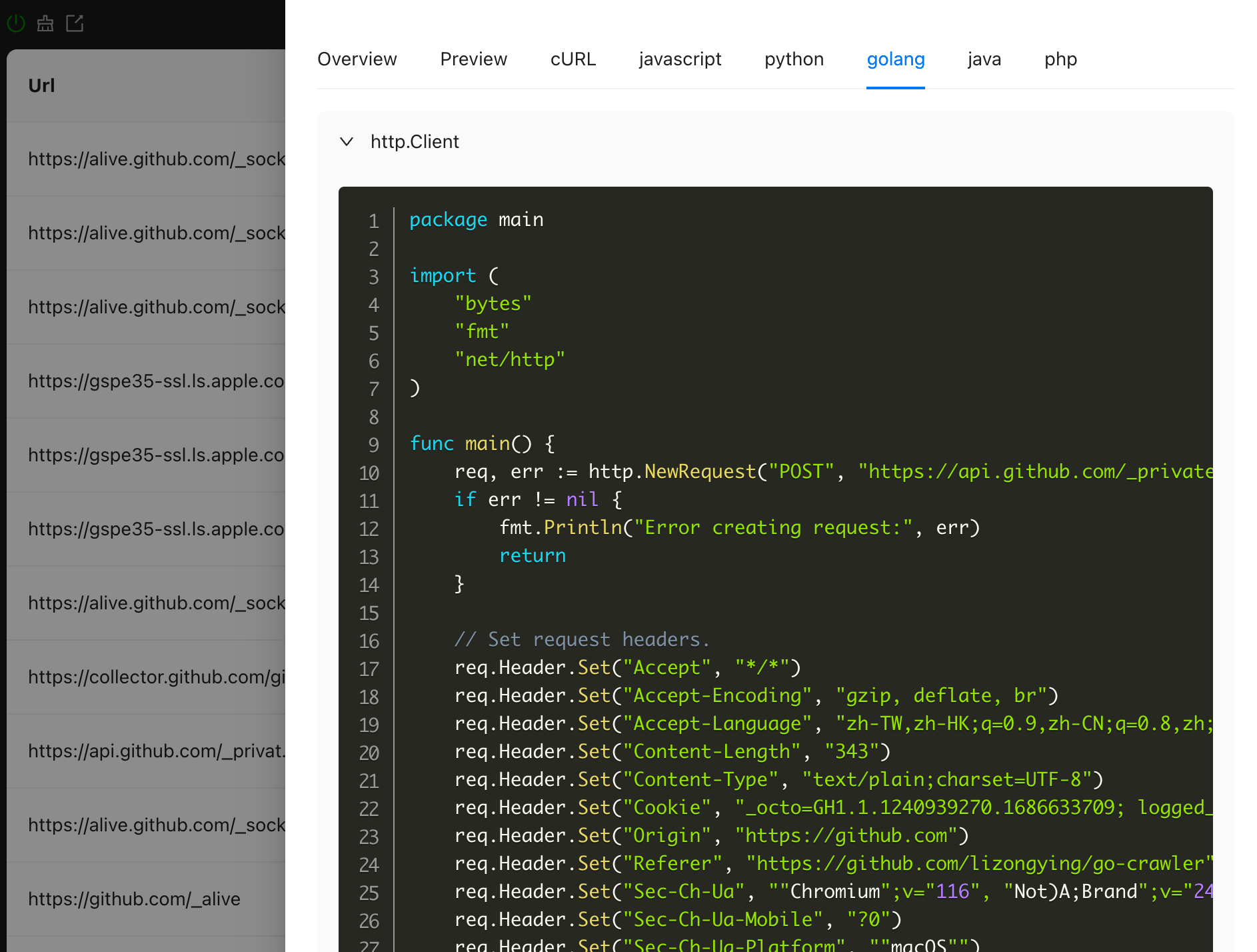Select the api.github.com/_privat request row
This screenshot has width=1257, height=952.
point(146,751)
